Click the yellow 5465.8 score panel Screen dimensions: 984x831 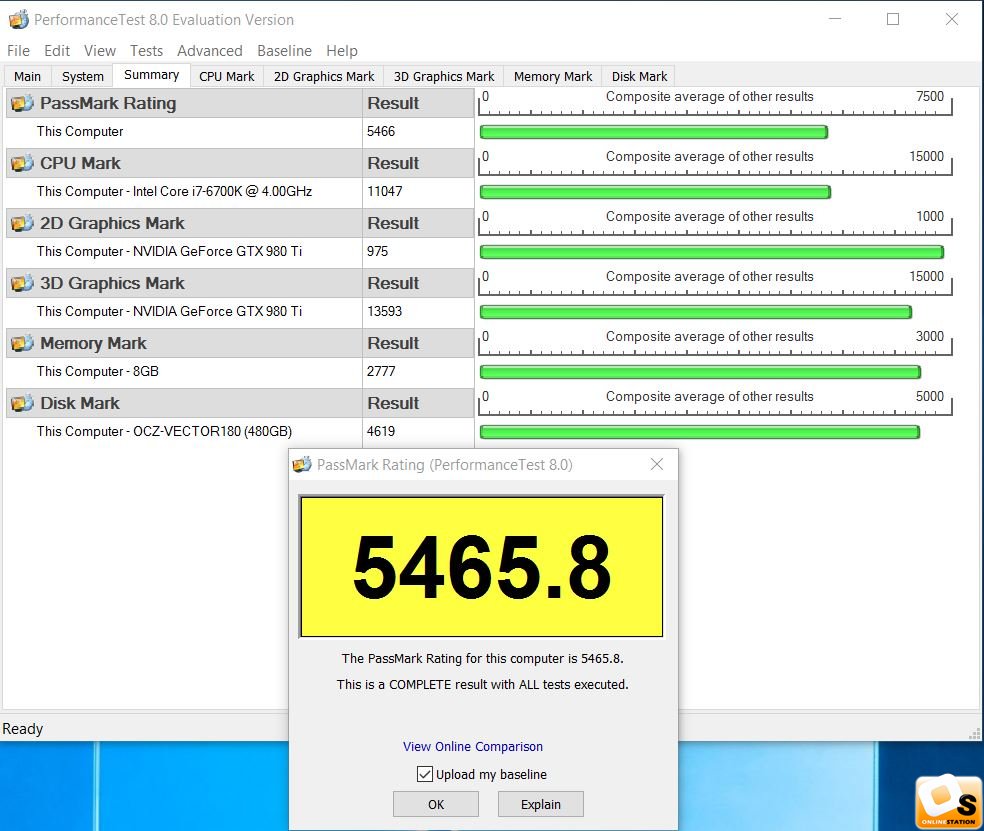pos(481,567)
